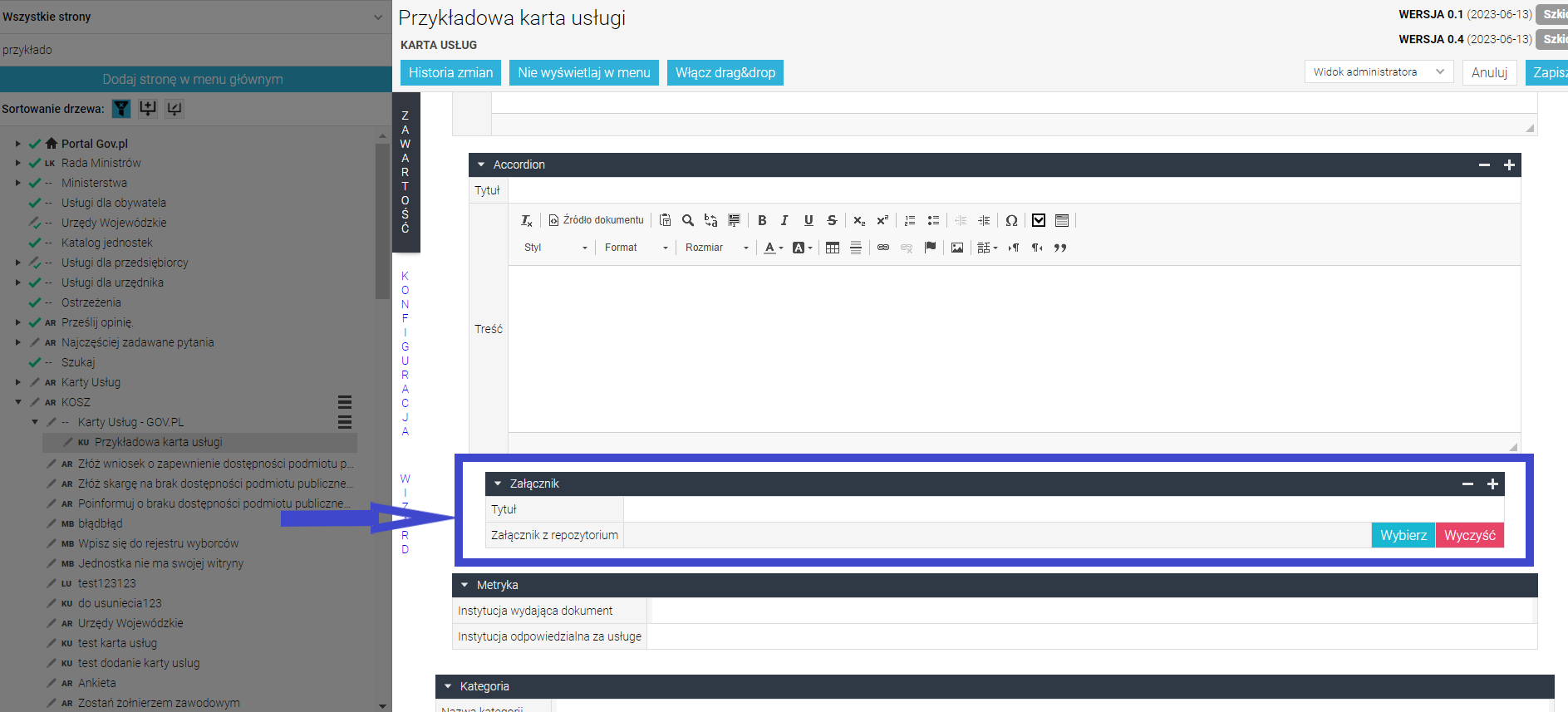Apply superscript formatting

click(882, 220)
